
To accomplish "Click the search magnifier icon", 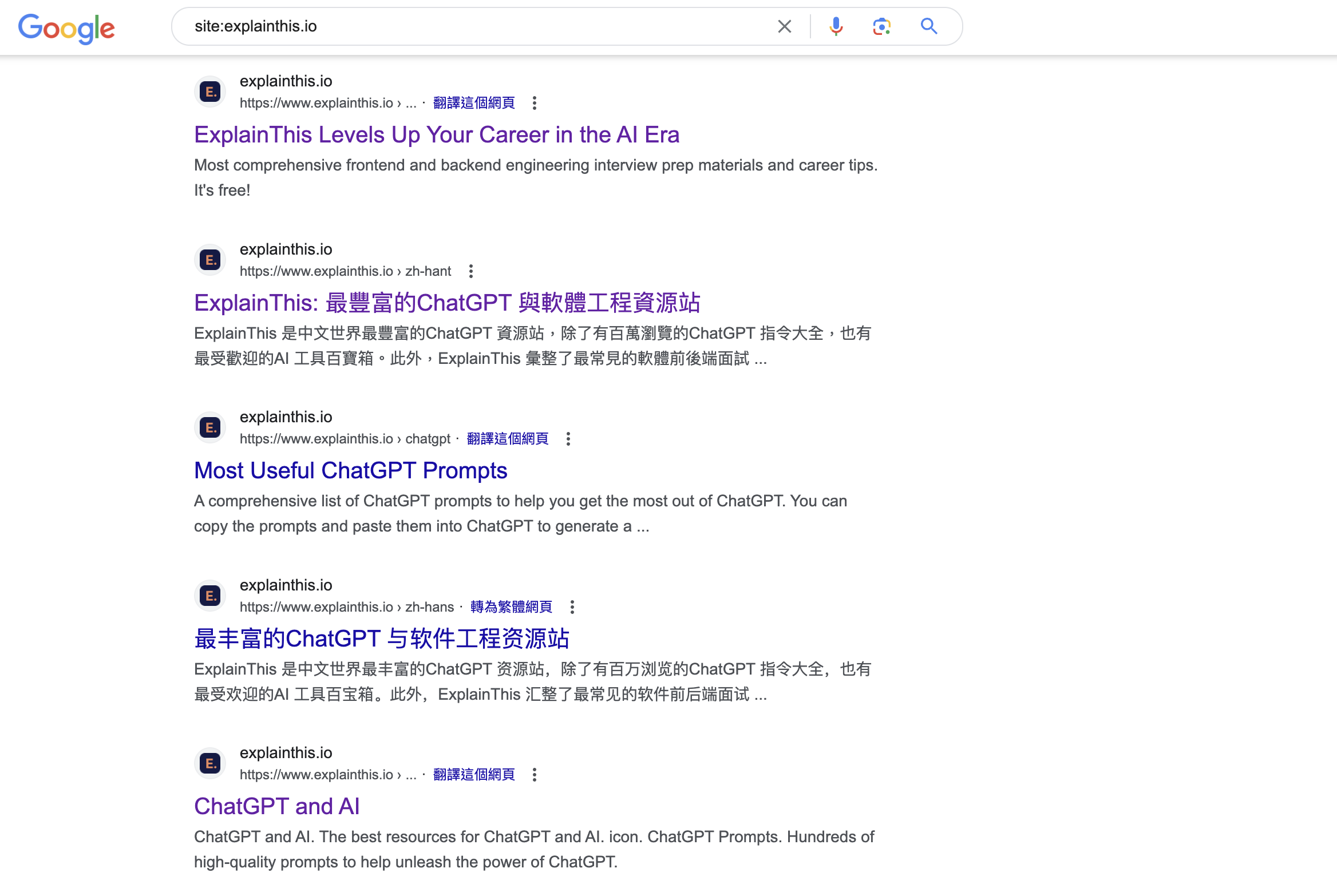I will pos(928,26).
